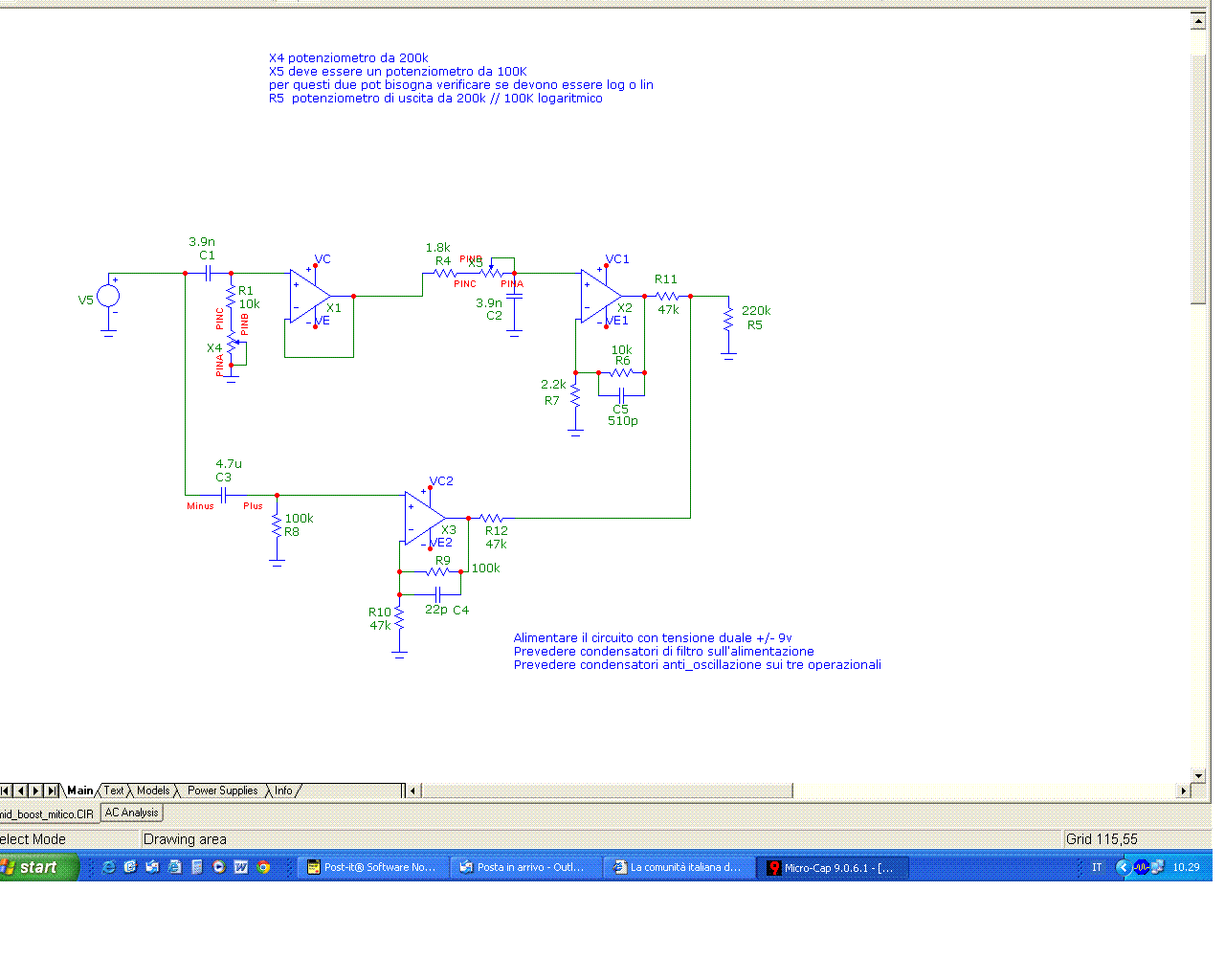Open the Text page tab
Viewport: 1225px width, 980px height.
(114, 791)
